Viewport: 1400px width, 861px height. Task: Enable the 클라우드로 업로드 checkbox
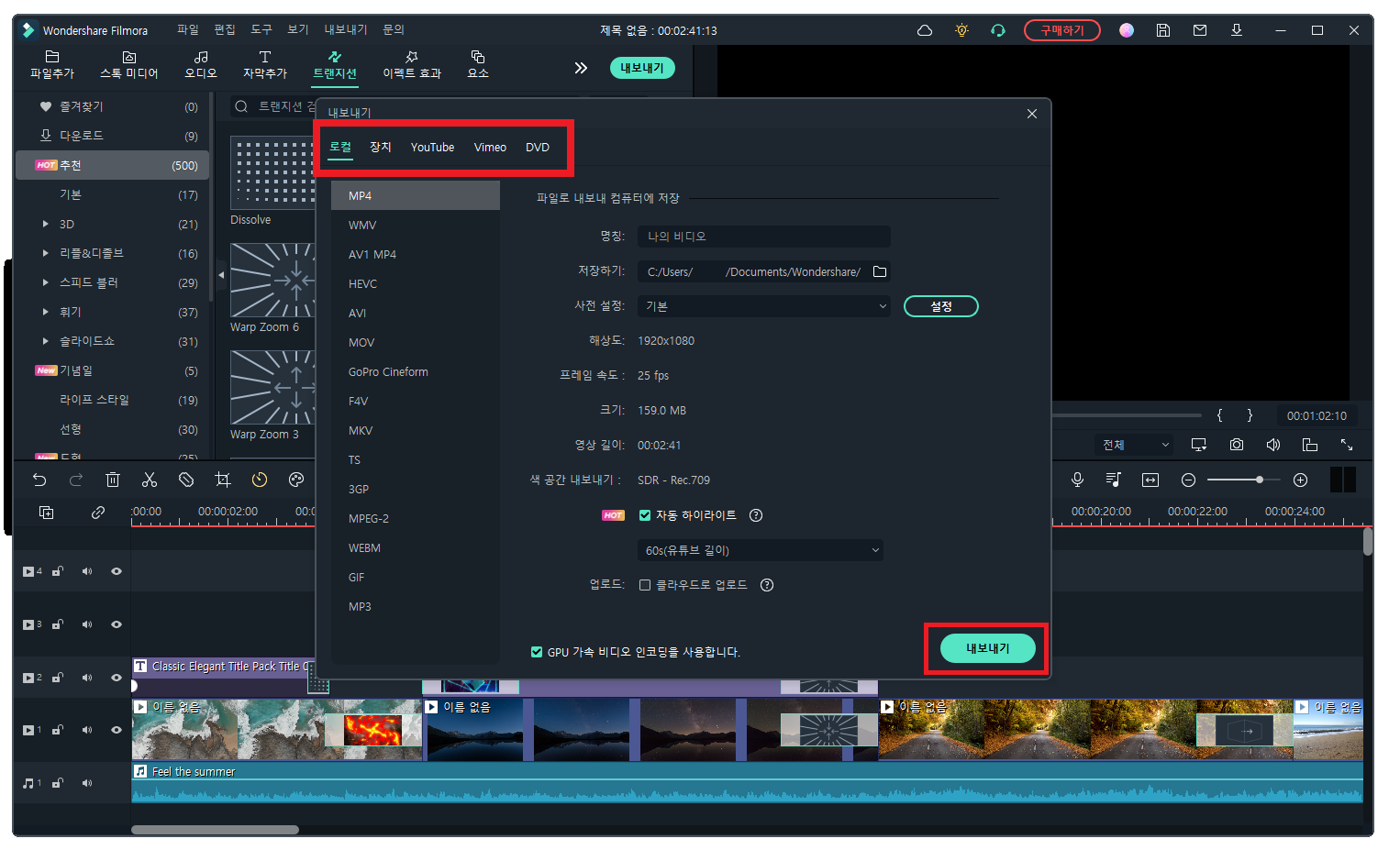click(645, 585)
